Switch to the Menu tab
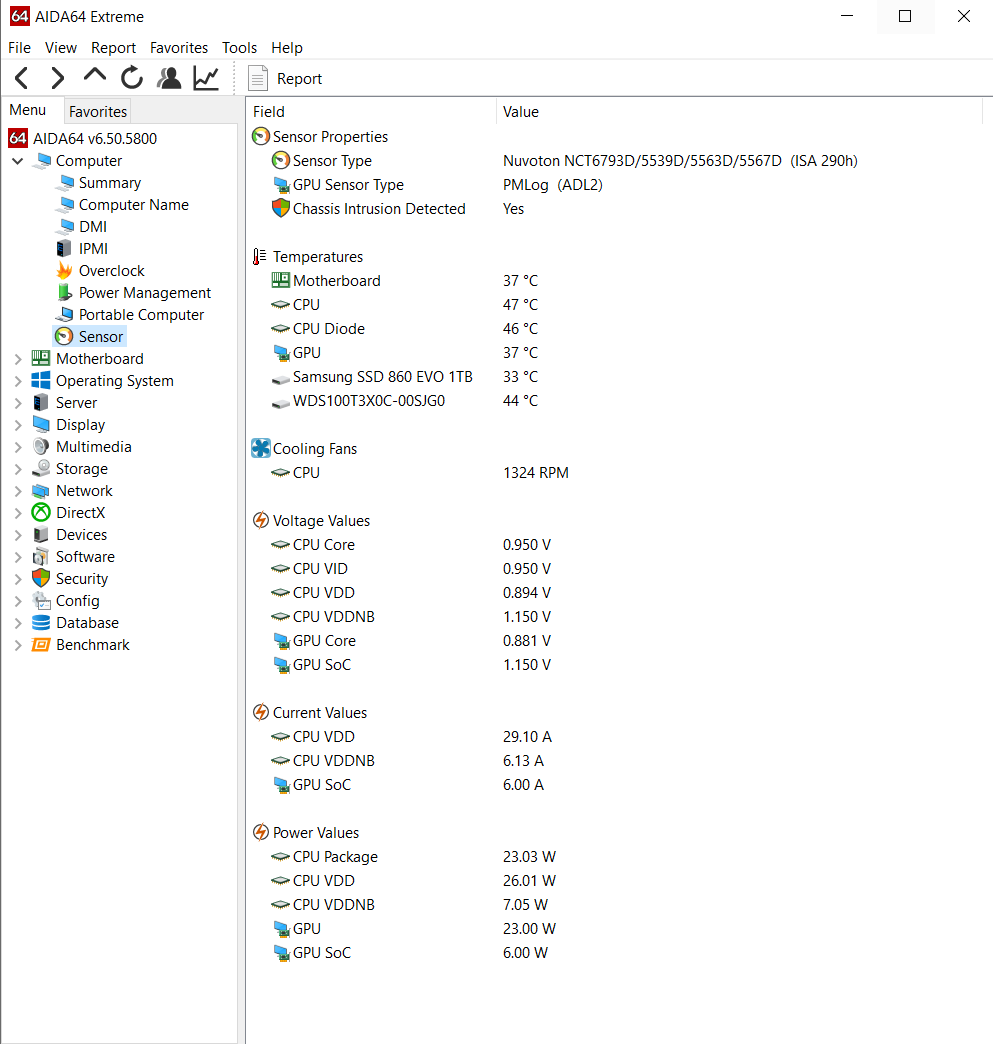This screenshot has height=1044, width=993. pos(27,110)
